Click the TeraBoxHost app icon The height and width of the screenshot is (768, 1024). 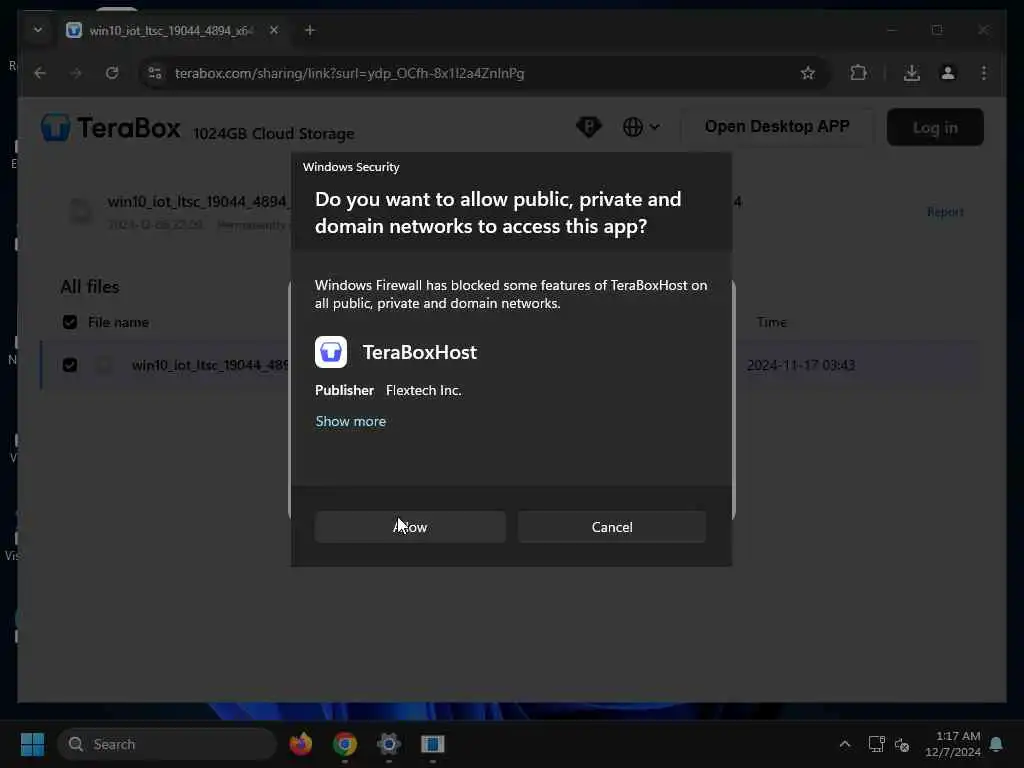[331, 352]
